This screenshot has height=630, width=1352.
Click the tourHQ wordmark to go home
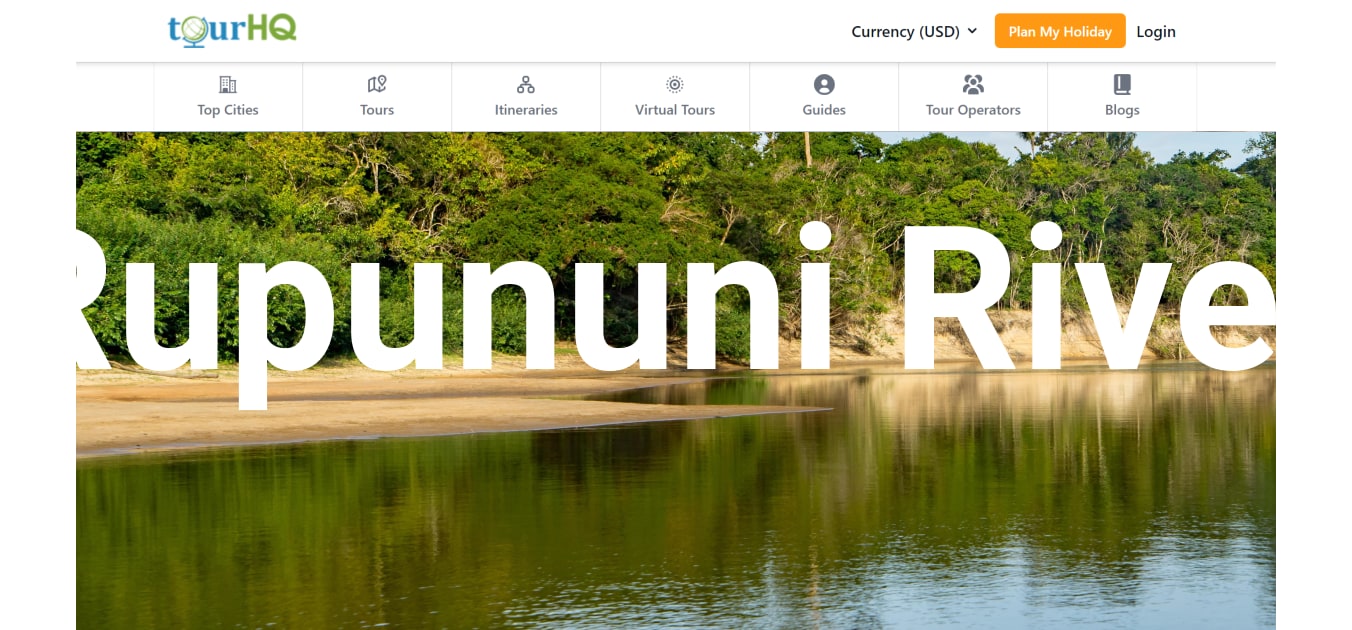(231, 30)
